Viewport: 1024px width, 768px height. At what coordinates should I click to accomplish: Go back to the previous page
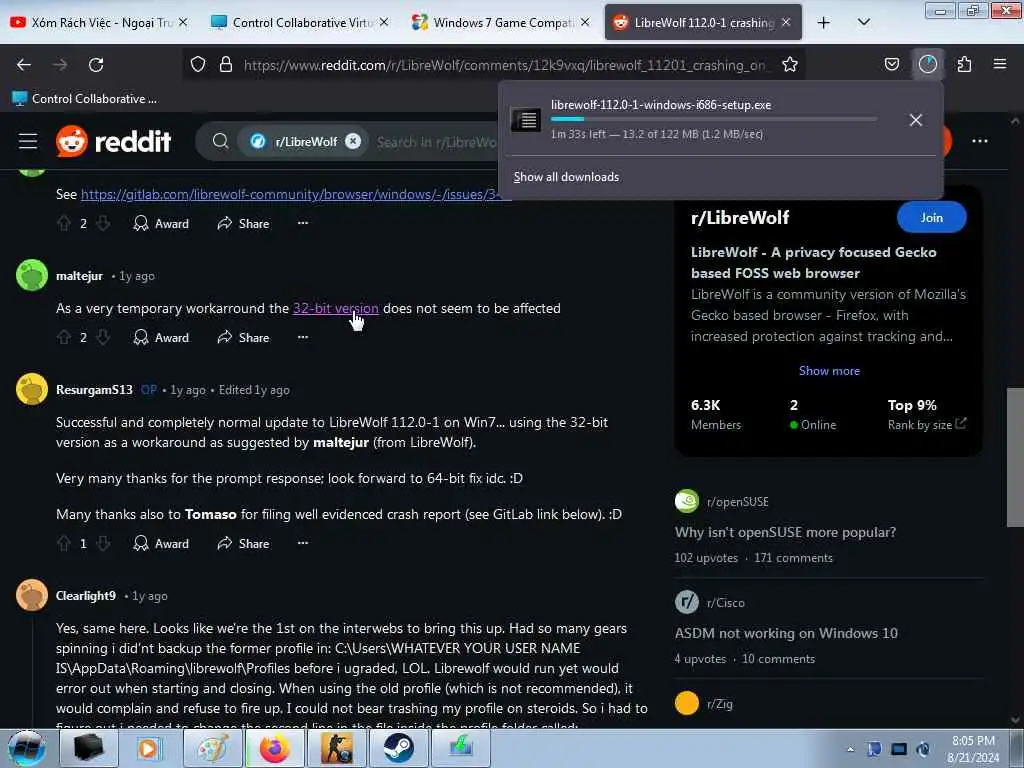click(x=24, y=65)
